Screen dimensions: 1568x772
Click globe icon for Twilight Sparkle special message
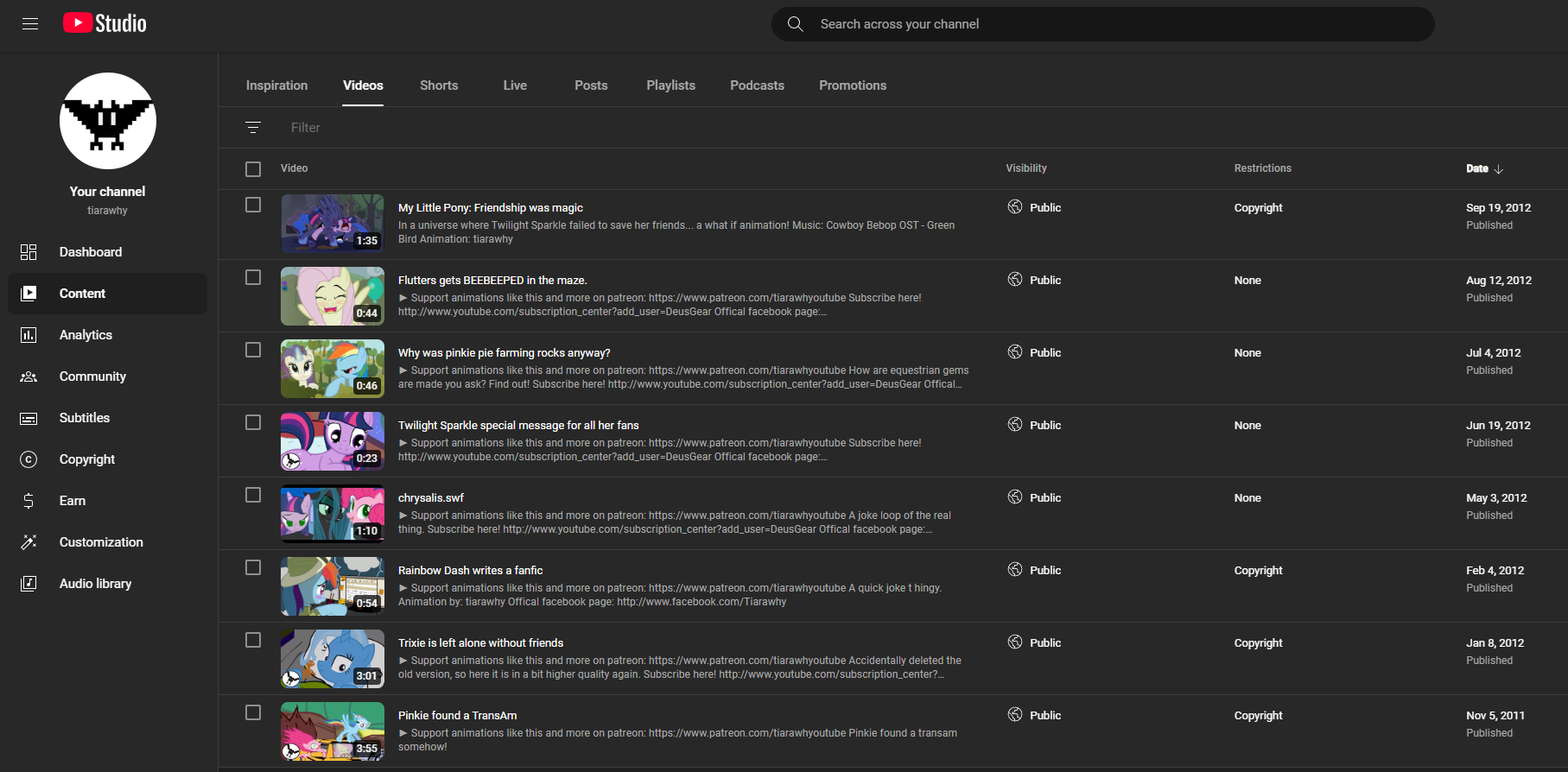coord(1015,425)
